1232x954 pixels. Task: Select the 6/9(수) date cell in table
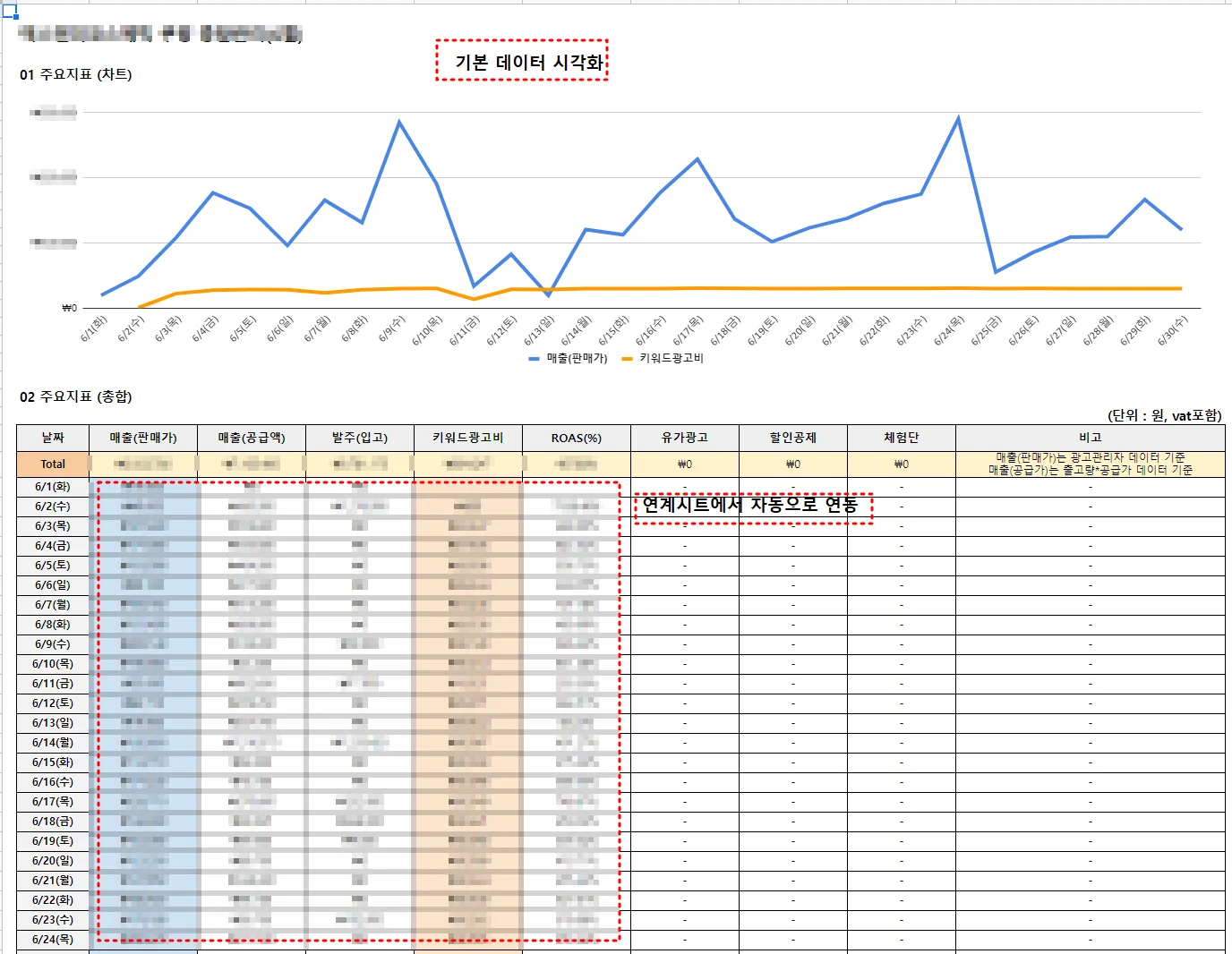coord(53,644)
